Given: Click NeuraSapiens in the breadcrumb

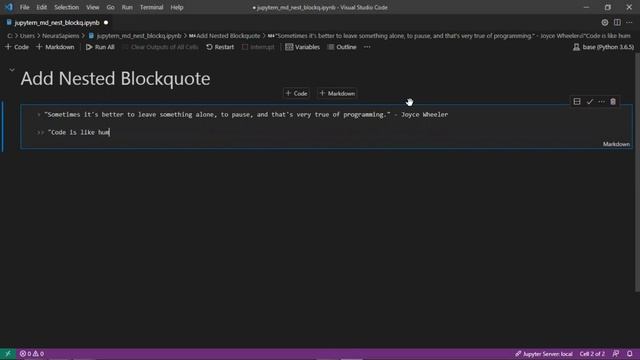Looking at the screenshot, I should 60,36.
